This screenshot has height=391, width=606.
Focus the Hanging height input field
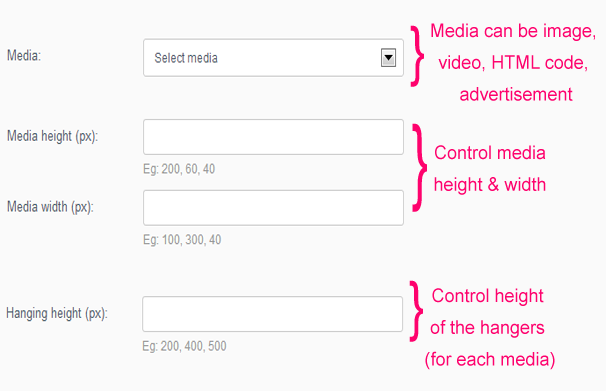pos(272,314)
